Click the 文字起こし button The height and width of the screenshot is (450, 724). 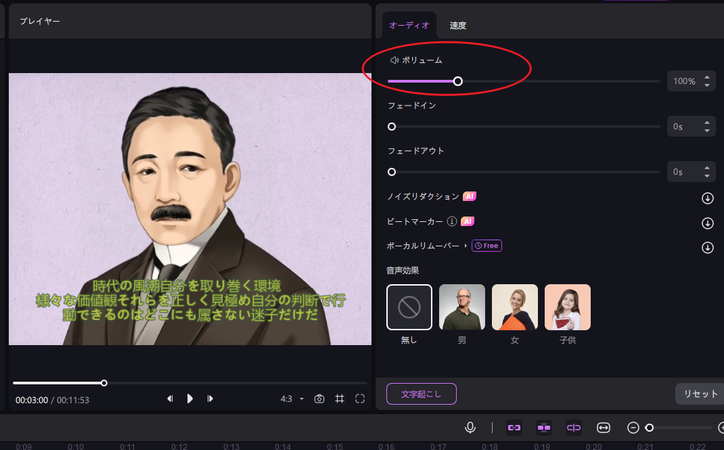click(x=421, y=394)
